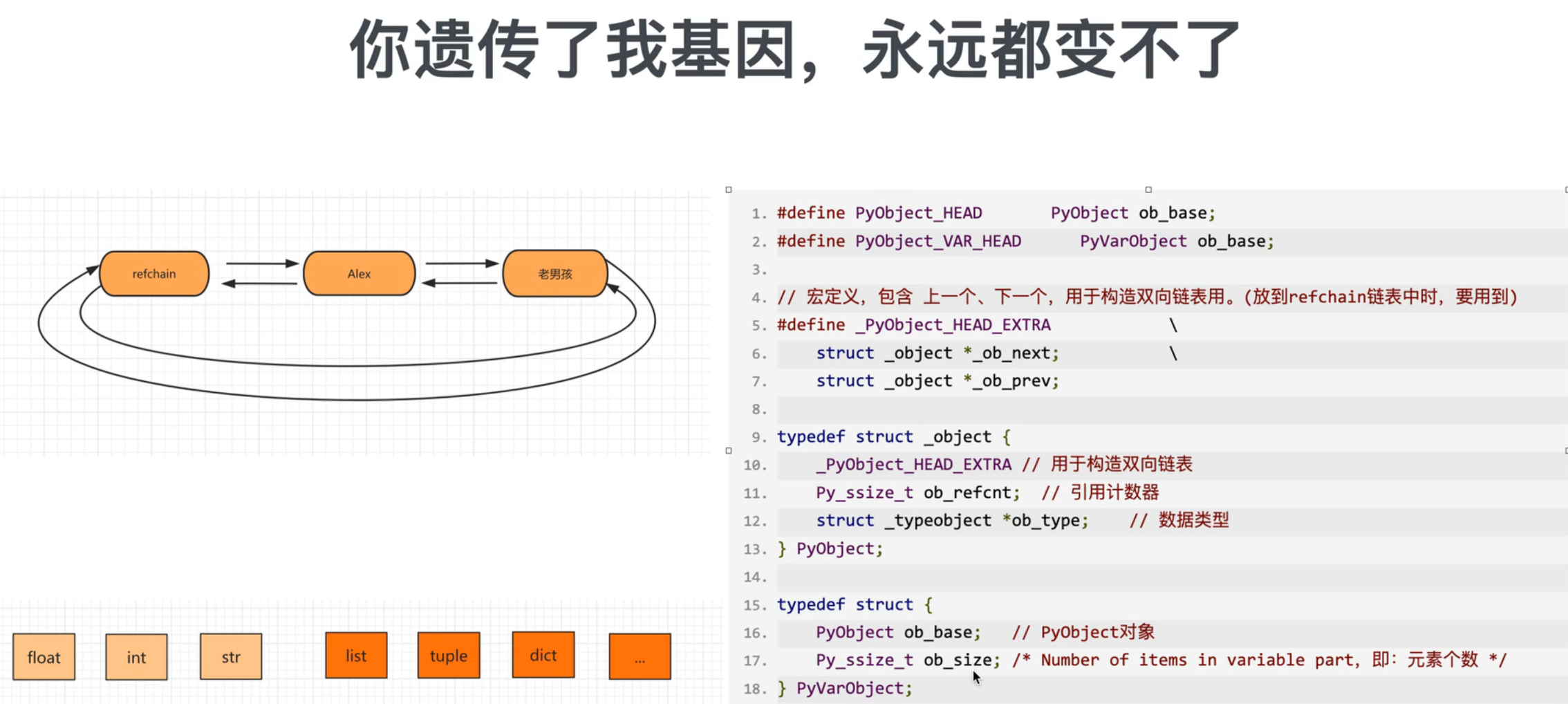Screen dimensions: 1568x704
Task: Click the Alex node in the linked list
Action: pos(359,274)
